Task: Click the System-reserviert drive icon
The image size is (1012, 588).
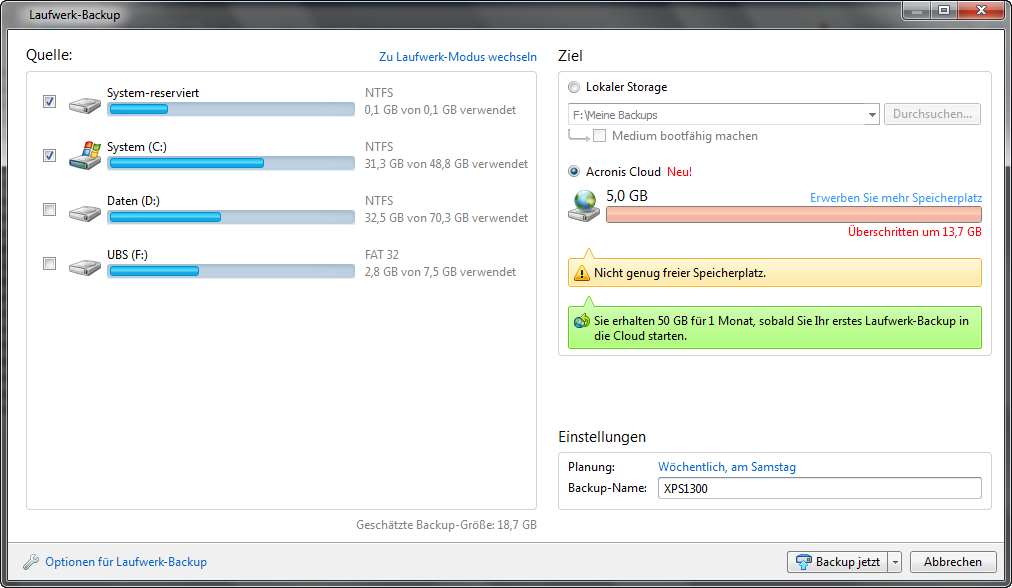Action: (84, 103)
